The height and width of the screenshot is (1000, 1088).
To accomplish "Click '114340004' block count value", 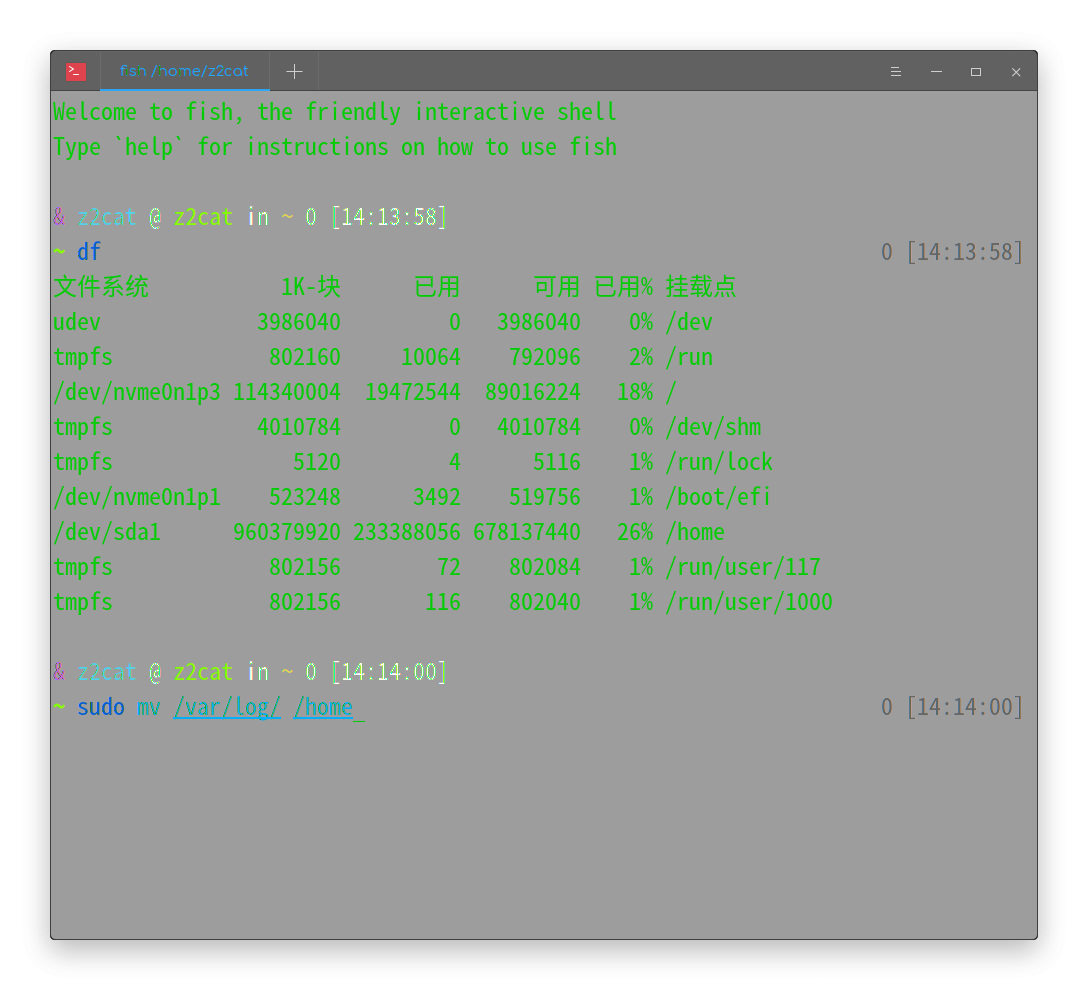I will point(287,392).
